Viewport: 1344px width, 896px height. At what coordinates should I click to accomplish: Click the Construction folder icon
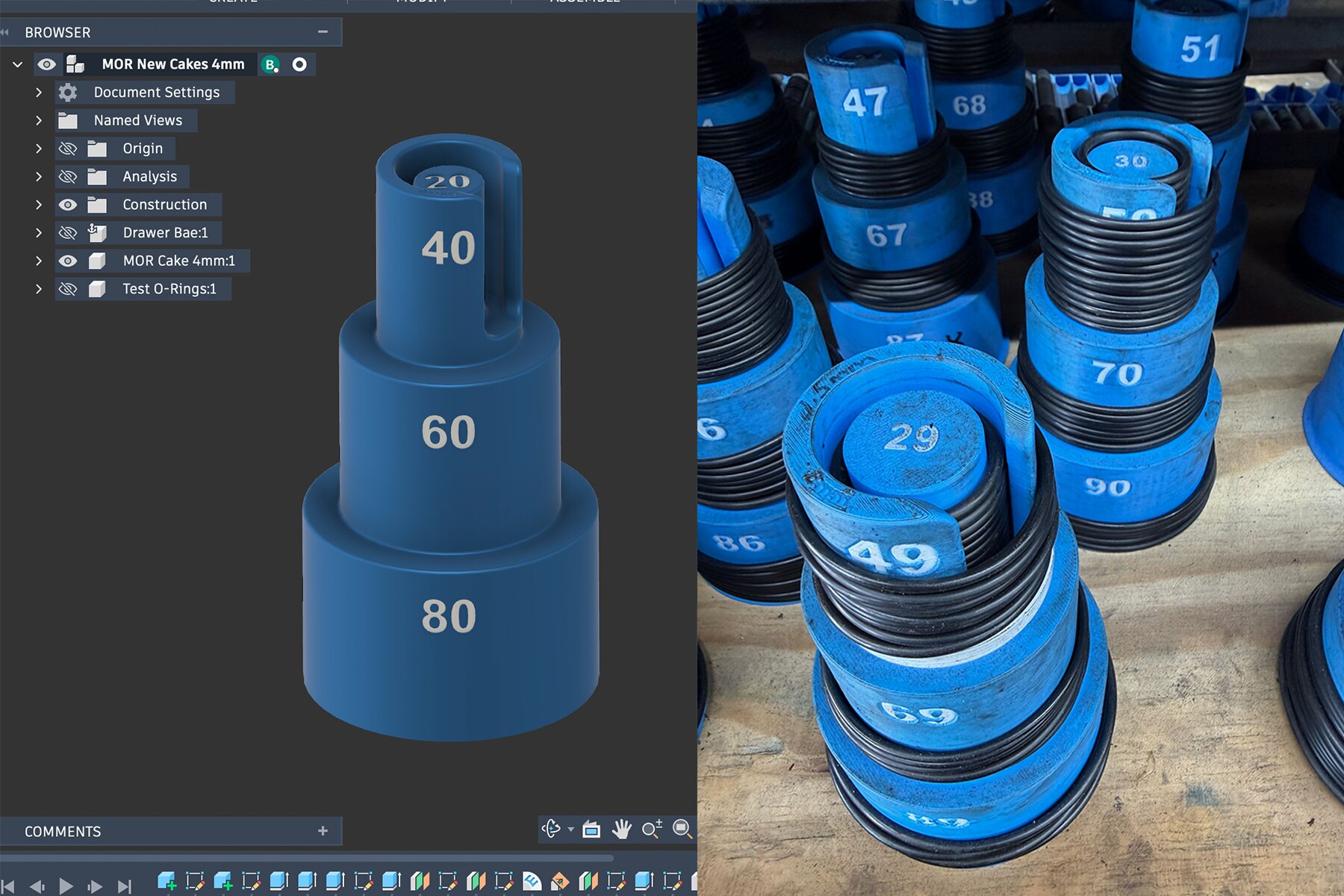click(97, 205)
